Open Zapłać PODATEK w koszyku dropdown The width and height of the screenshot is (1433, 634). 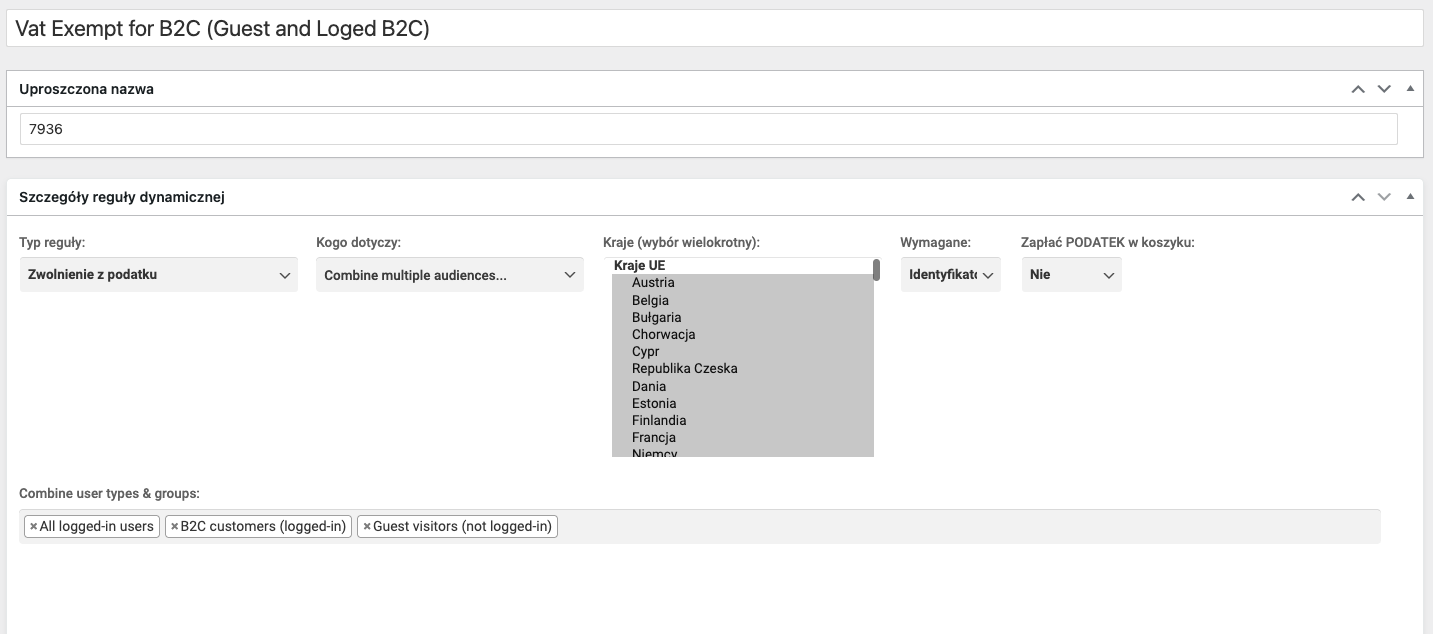[x=1071, y=275]
